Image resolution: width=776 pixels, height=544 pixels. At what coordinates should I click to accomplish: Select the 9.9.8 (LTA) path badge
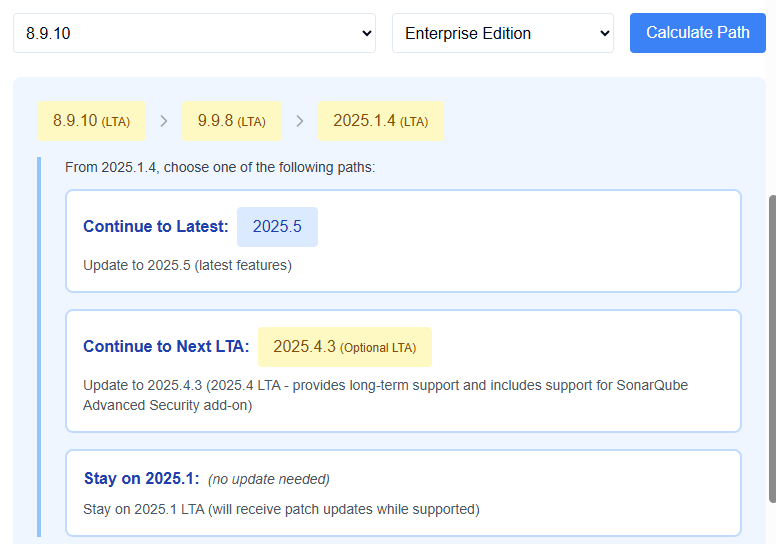pyautogui.click(x=231, y=121)
